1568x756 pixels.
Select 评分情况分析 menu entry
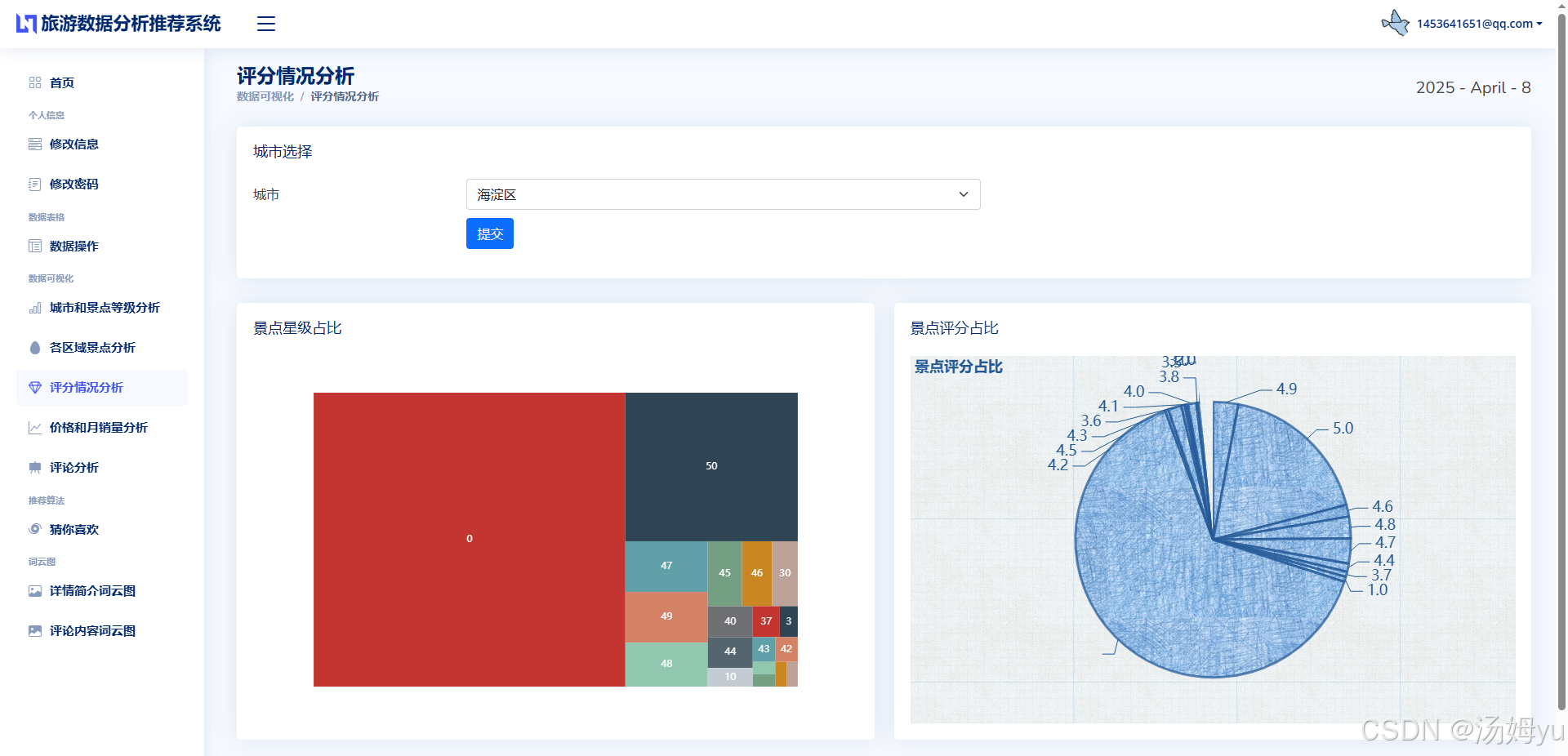(102, 388)
